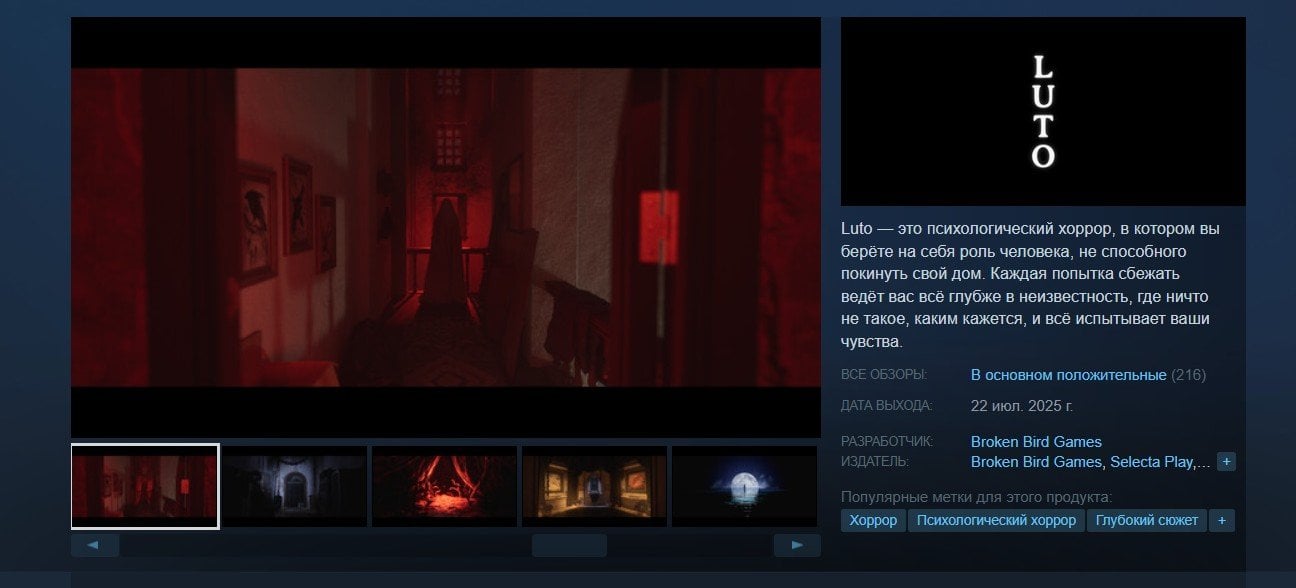
Task: Open developer Broken Bird Games link
Action: 1036,442
